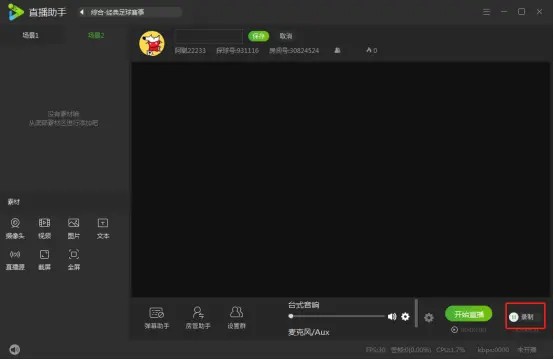Select the screen capture (截屏) source
Image resolution: width=554 pixels, height=360 pixels.
pyautogui.click(x=45, y=260)
